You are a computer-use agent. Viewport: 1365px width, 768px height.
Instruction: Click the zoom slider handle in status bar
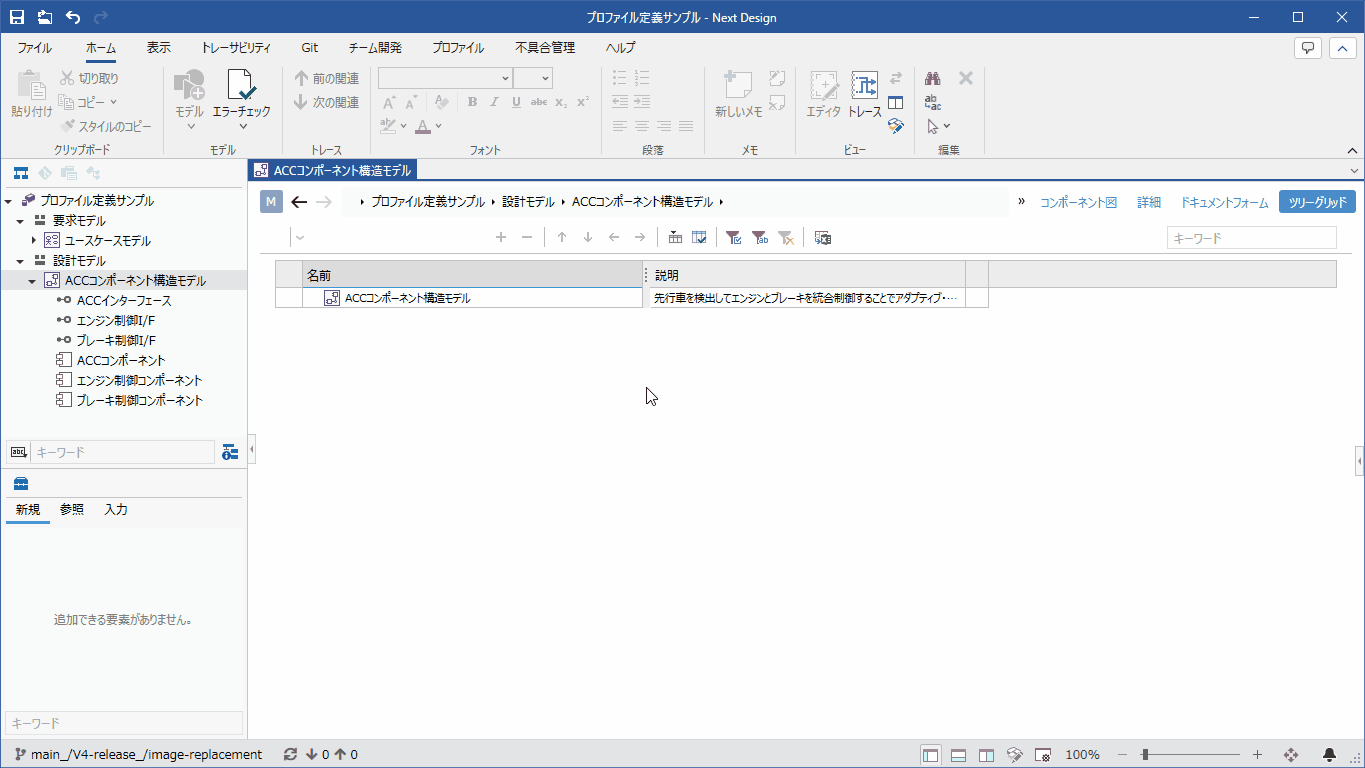pos(1144,755)
